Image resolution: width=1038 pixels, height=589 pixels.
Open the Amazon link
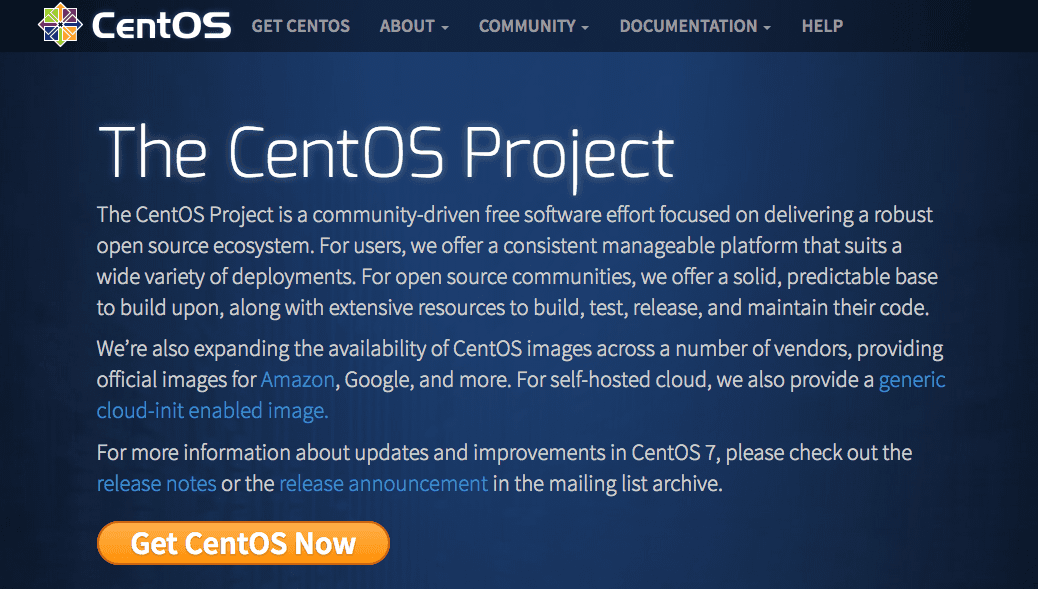[297, 380]
